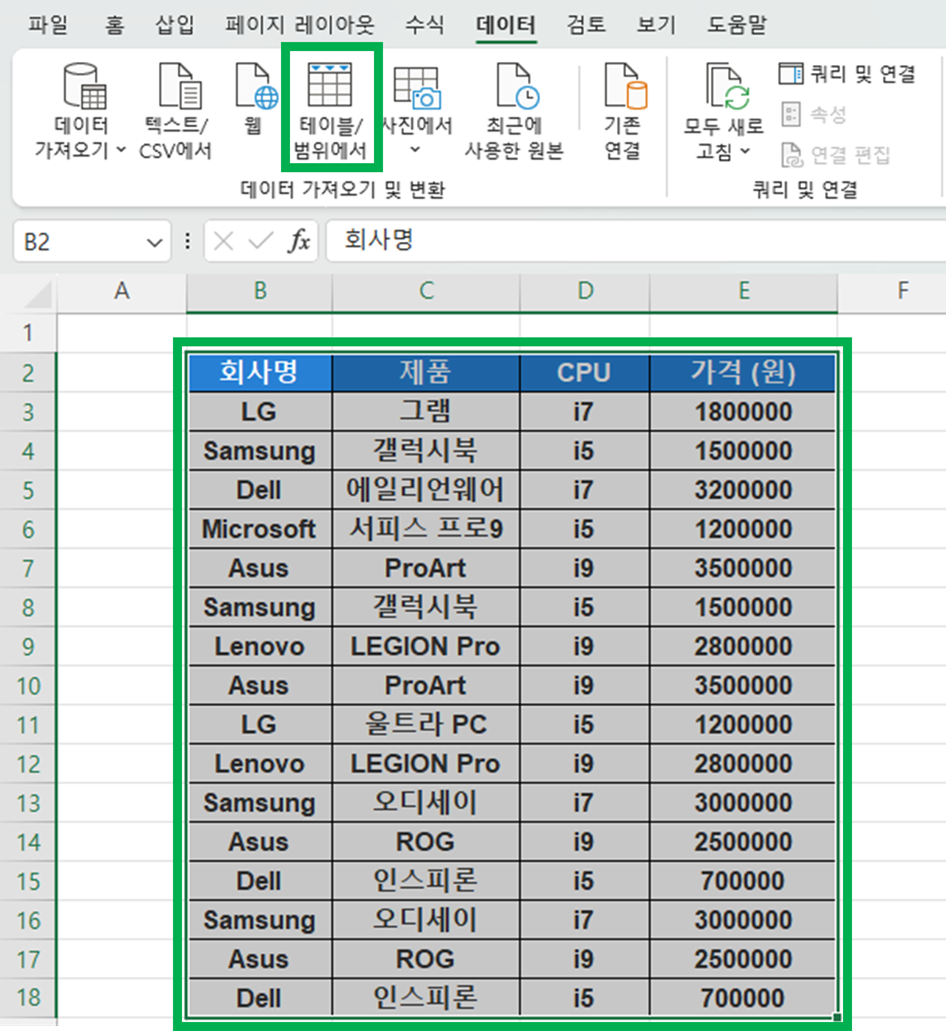Click 연결 편집 (Edit Links) button

(x=835, y=155)
